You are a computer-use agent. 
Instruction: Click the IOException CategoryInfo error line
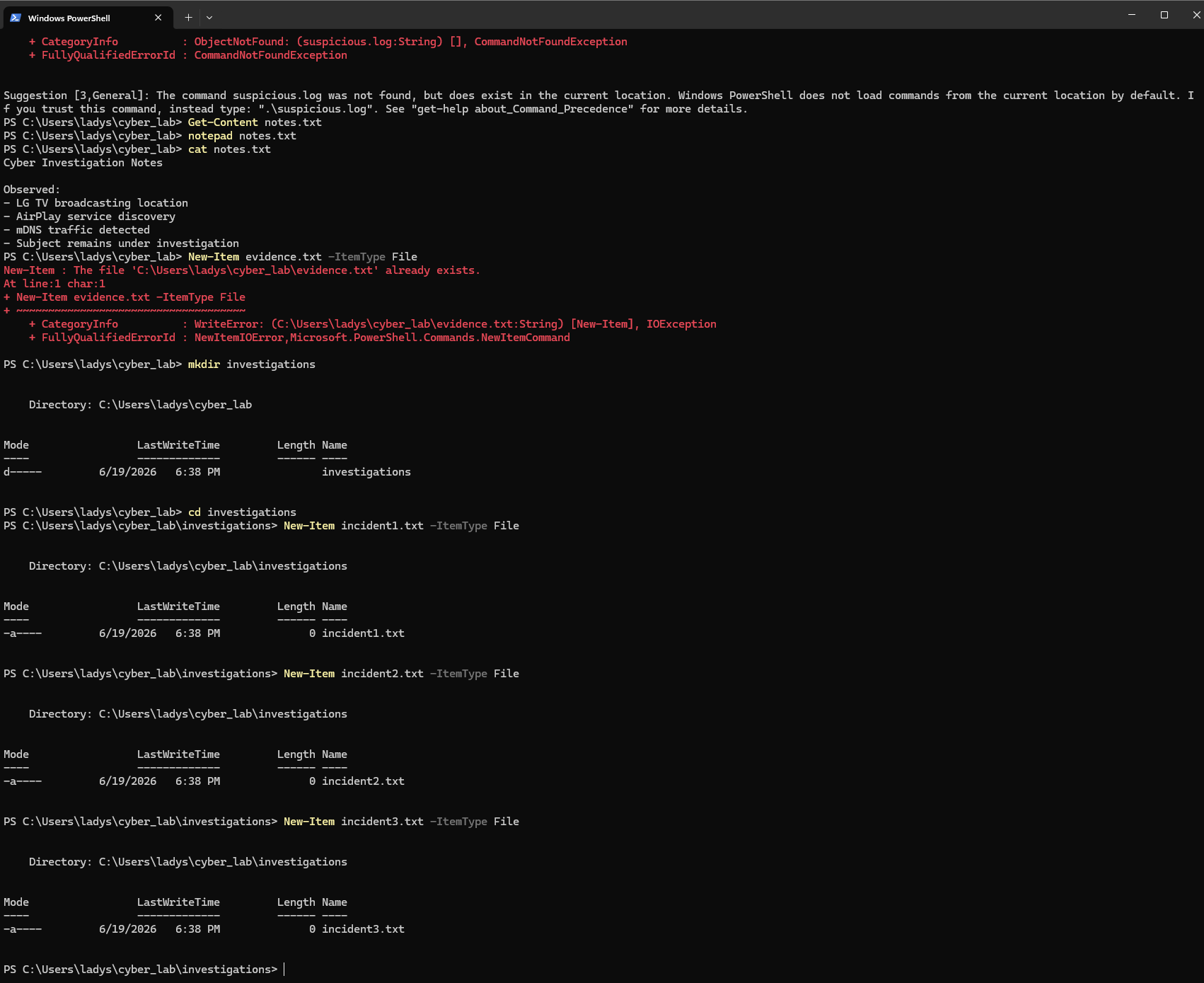[x=373, y=324]
